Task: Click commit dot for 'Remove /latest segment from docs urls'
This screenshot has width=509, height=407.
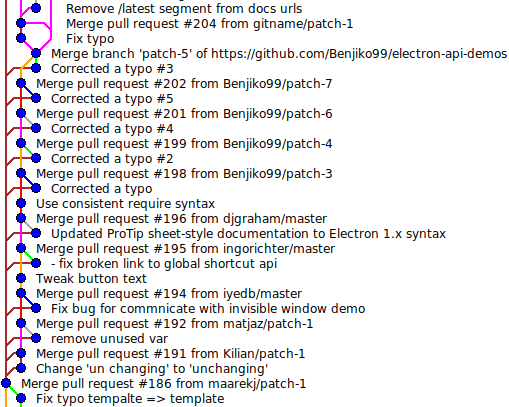Action: click(x=36, y=8)
